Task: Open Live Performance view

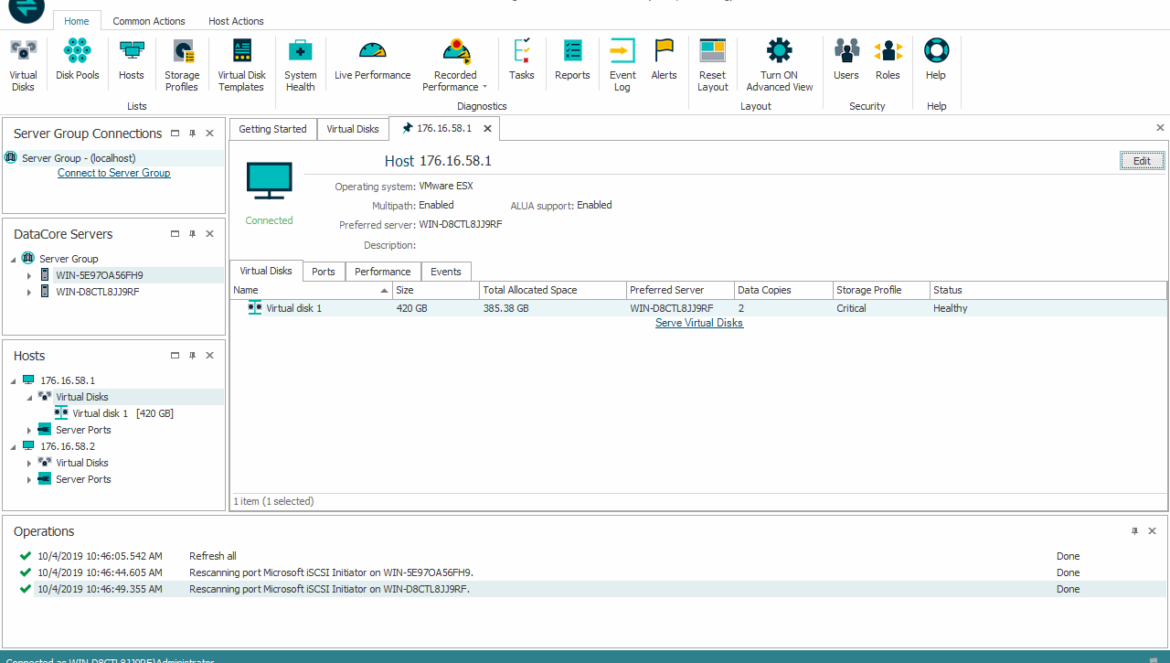Action: click(372, 60)
